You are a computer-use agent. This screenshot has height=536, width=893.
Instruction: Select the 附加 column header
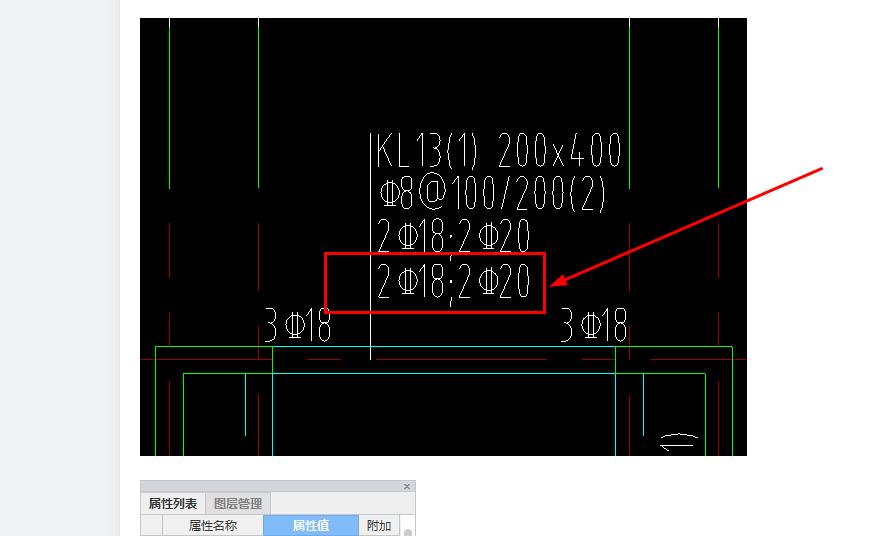point(379,525)
